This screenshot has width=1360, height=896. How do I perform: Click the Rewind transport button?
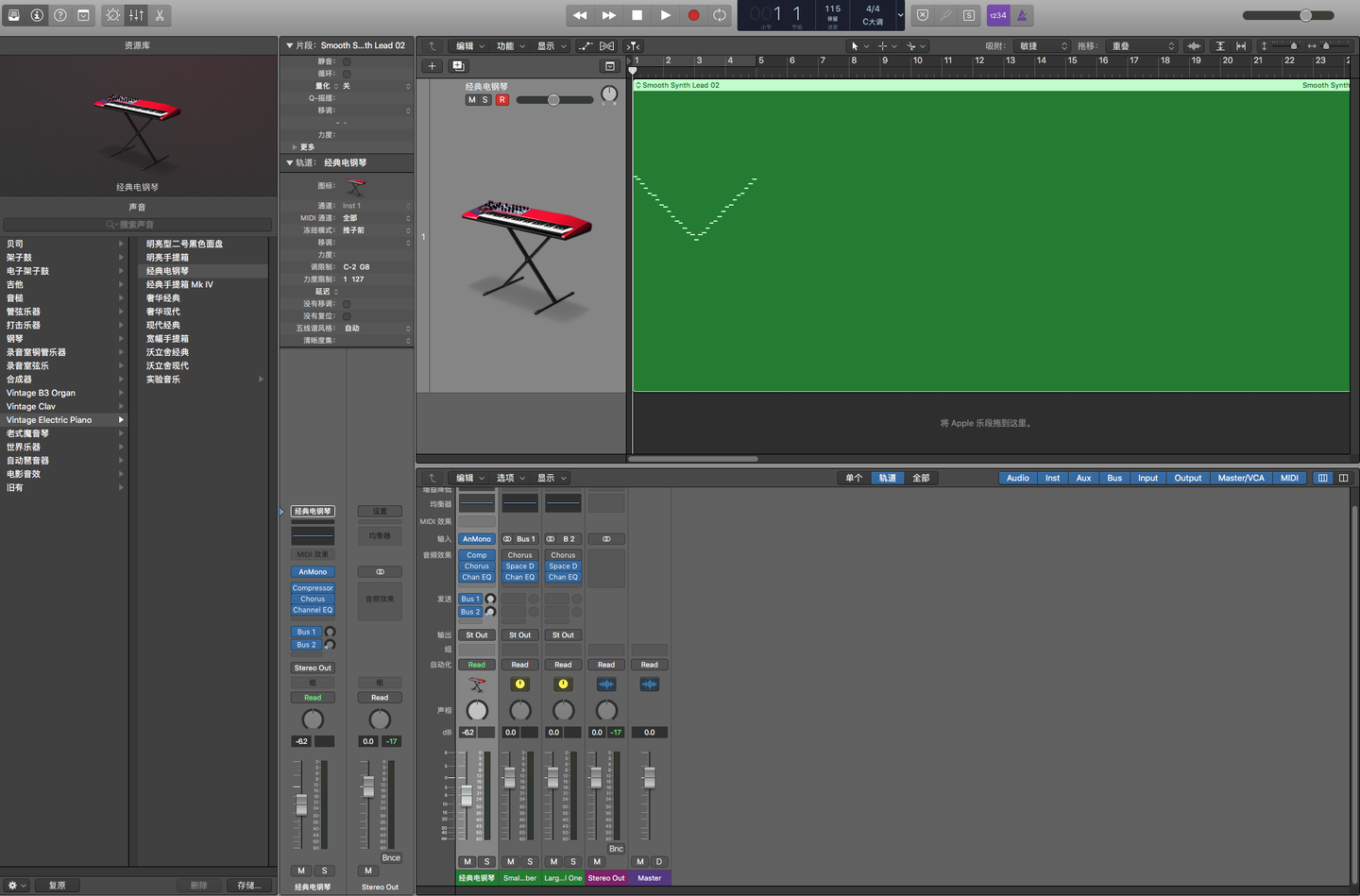(580, 15)
